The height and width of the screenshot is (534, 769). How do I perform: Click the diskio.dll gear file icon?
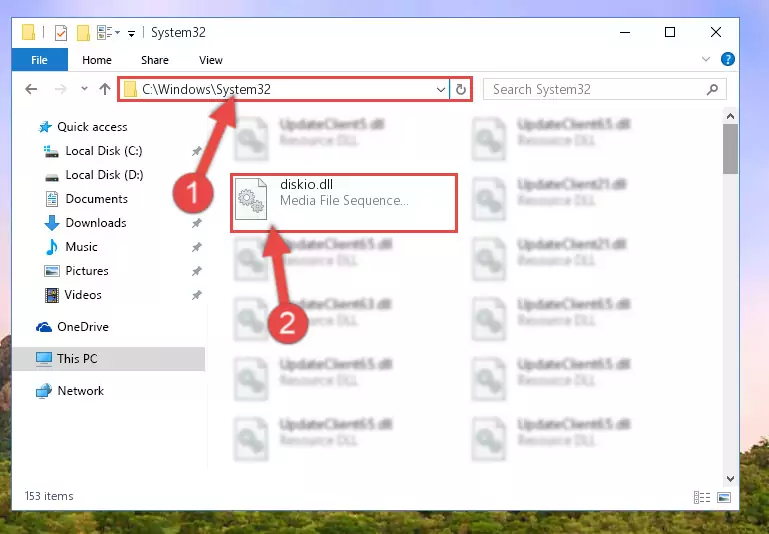[x=251, y=199]
